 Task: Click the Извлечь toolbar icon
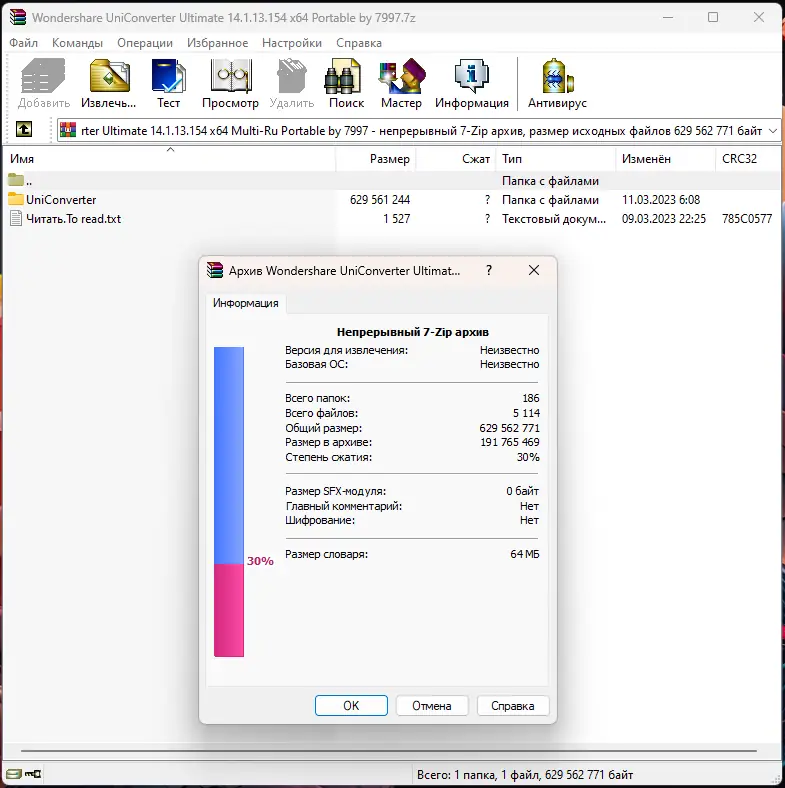[x=110, y=76]
